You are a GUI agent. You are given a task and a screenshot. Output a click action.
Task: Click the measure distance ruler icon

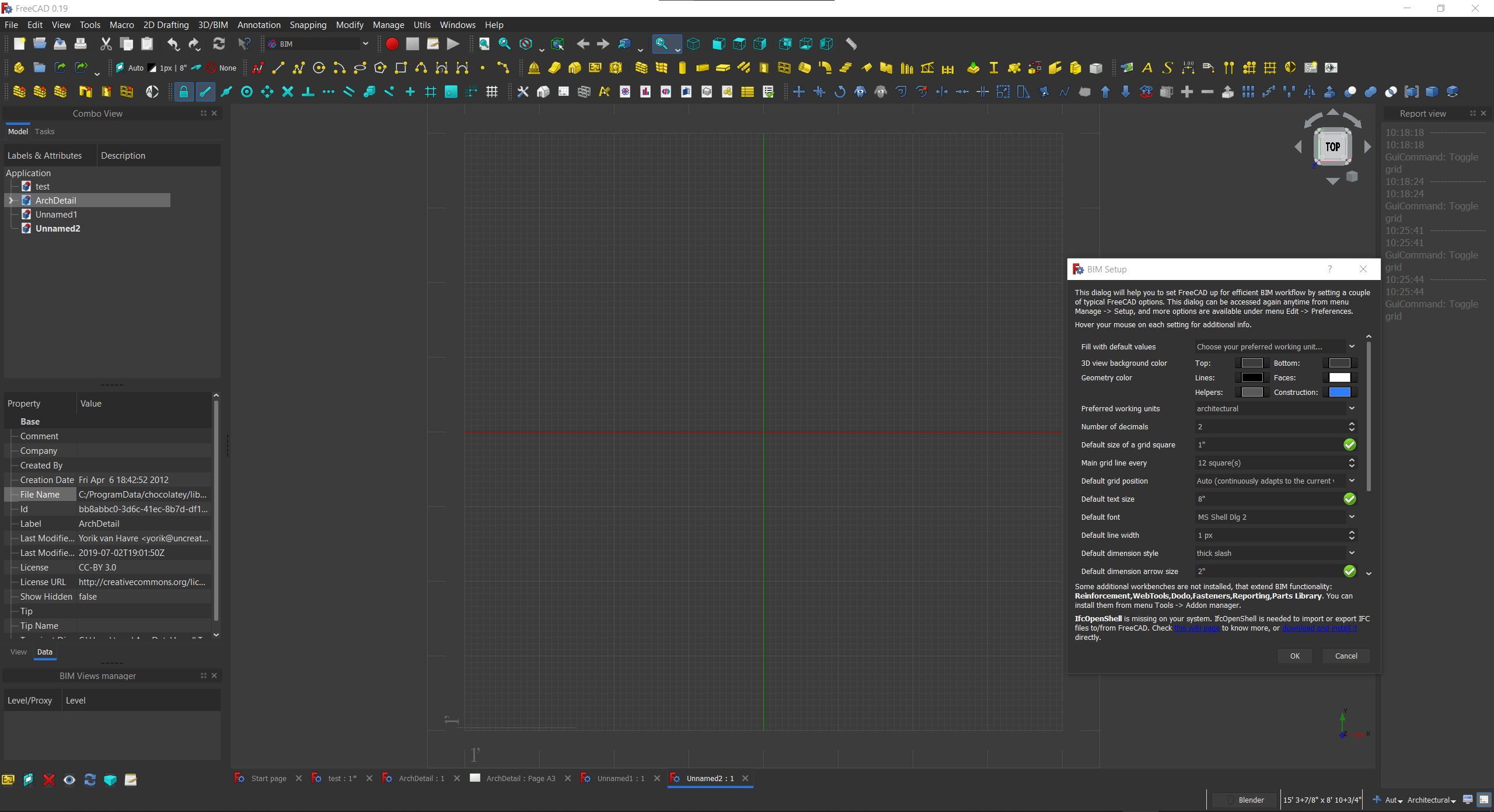tap(851, 44)
